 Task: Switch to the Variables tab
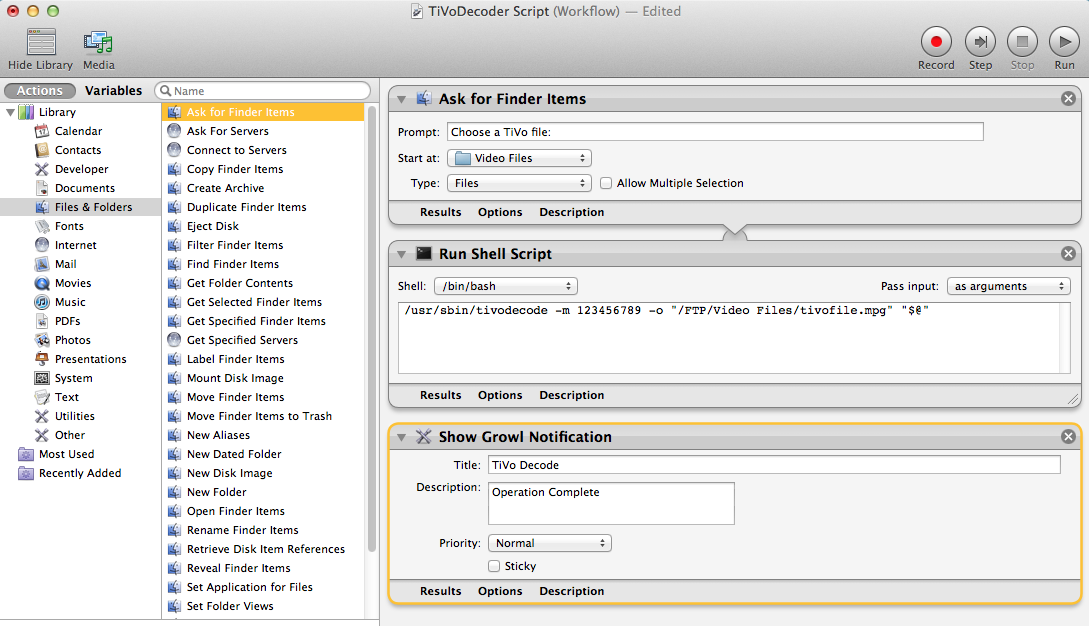tap(113, 90)
